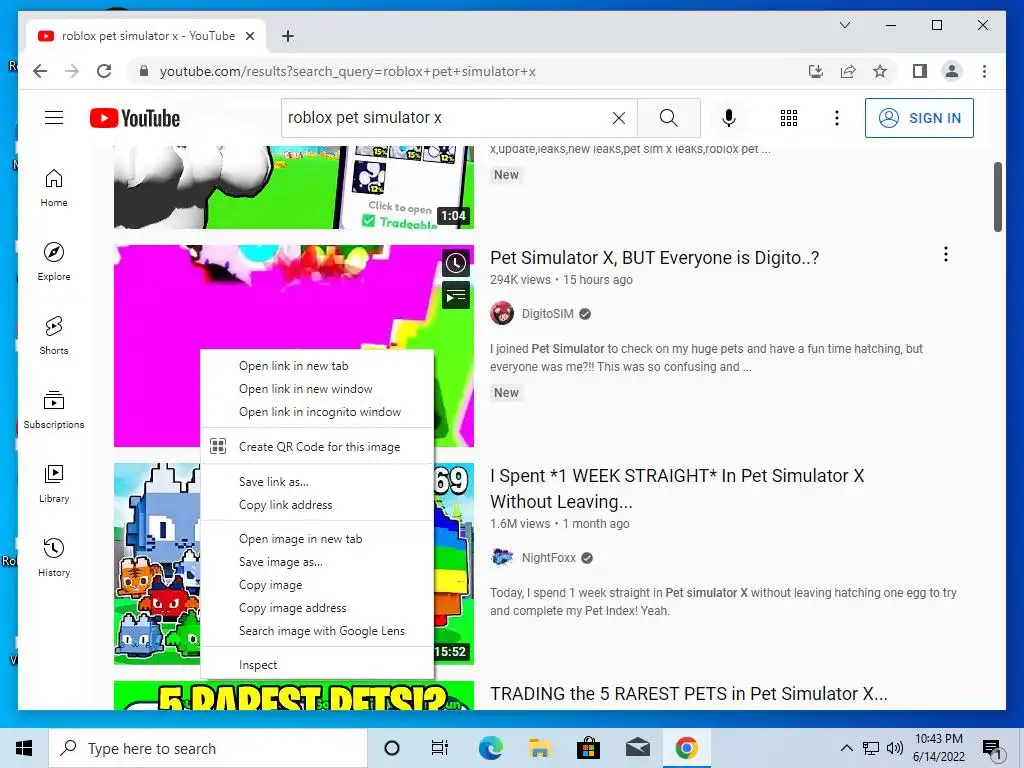Click the 1:04 video thumbnail

(x=294, y=187)
